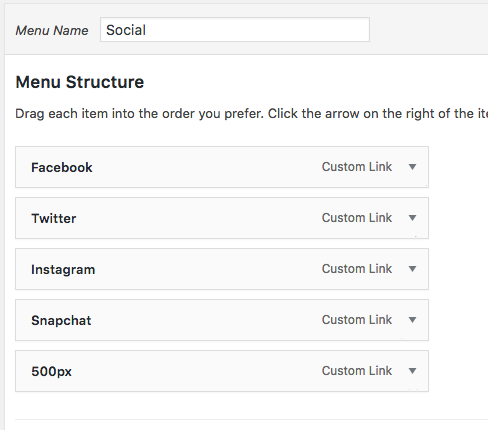Click Custom Link label on Twitter row
Viewport: 488px width, 430px height.
tap(357, 218)
